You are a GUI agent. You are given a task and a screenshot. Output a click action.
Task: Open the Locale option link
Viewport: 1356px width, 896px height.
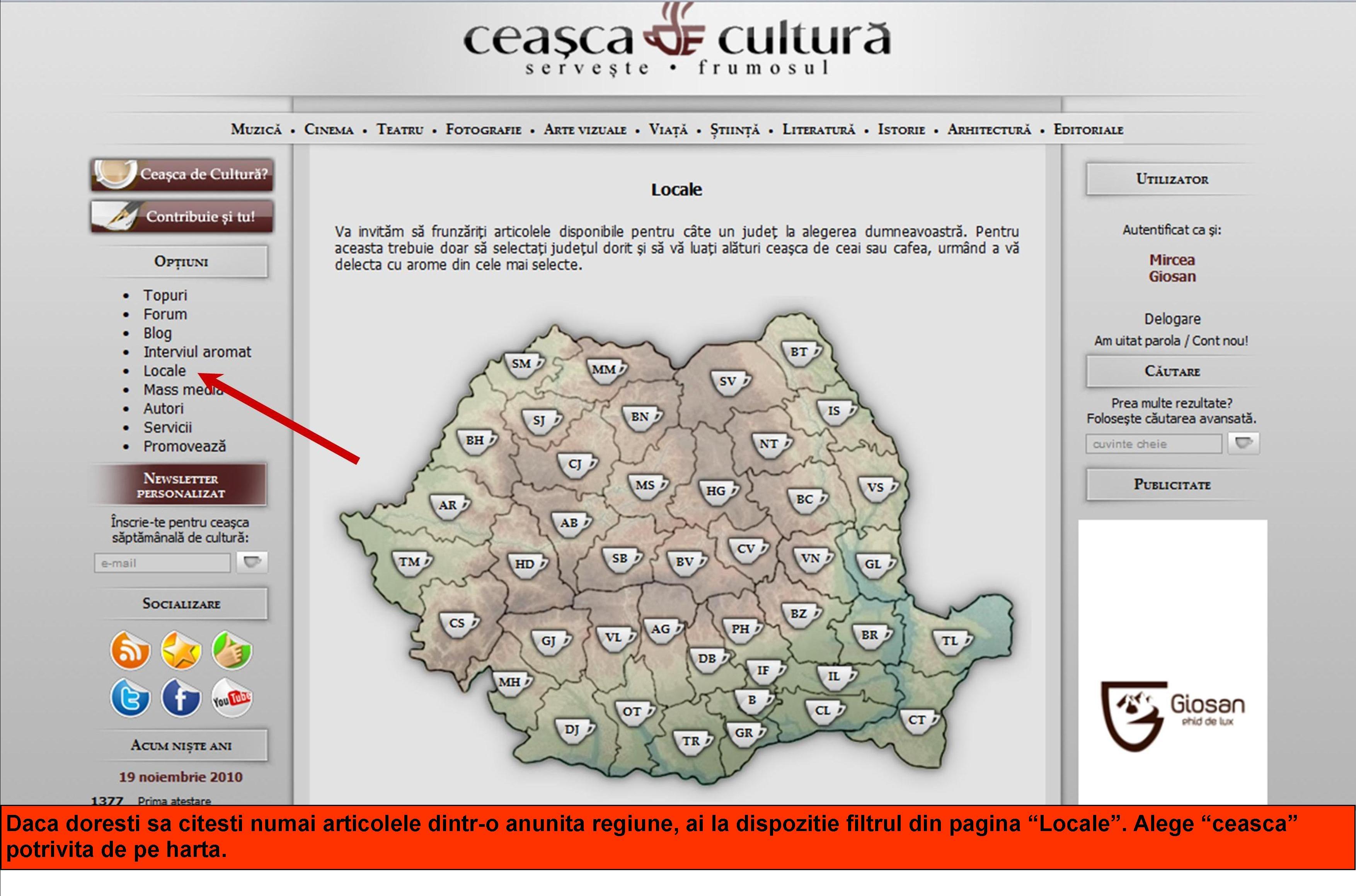tap(165, 371)
